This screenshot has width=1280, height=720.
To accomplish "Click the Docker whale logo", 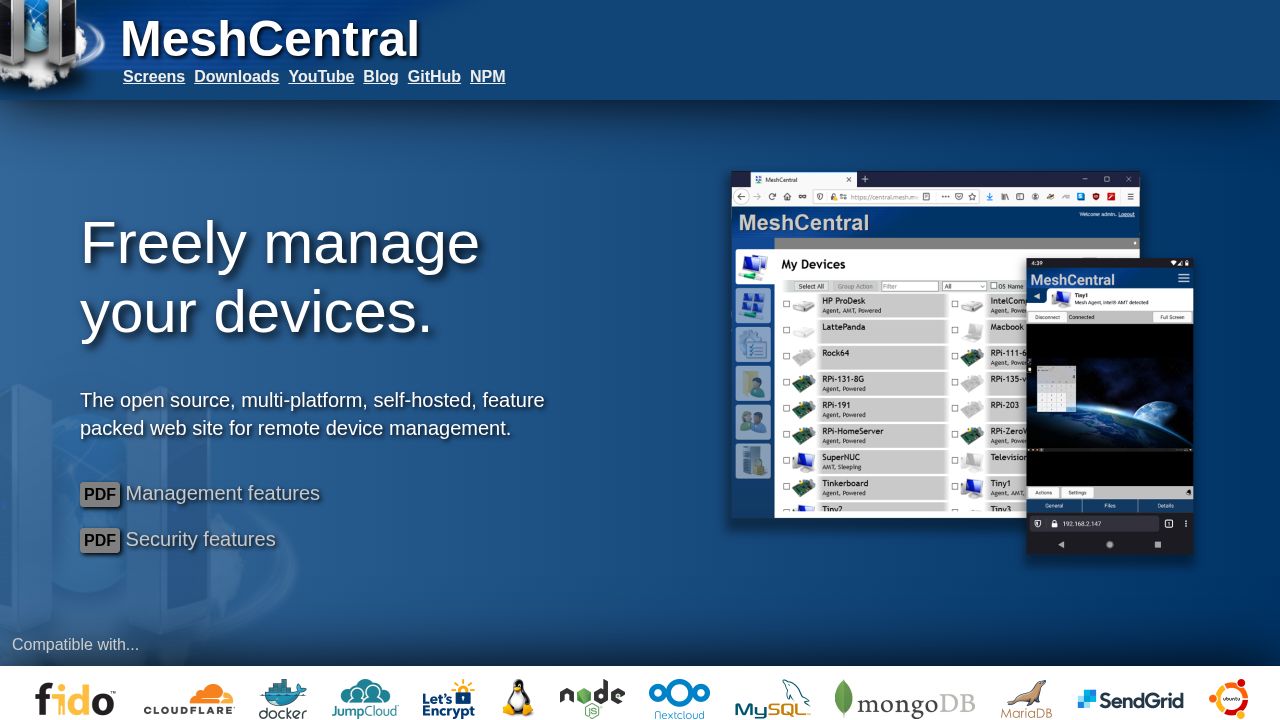I will (283, 699).
